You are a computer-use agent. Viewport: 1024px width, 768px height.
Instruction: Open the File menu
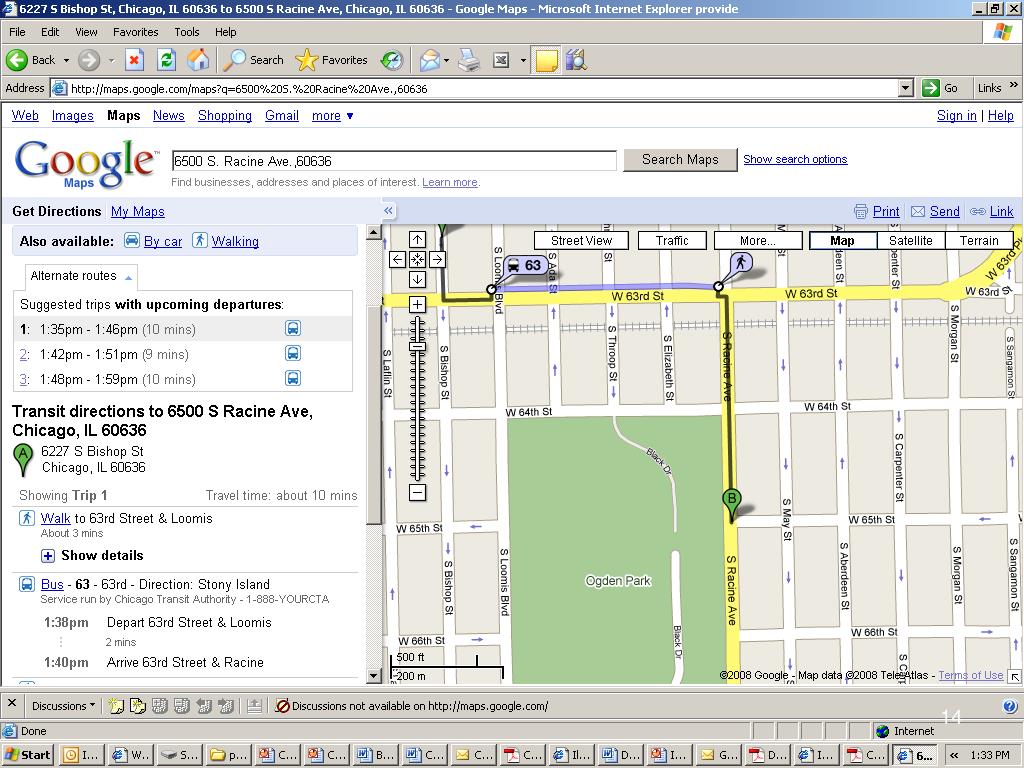click(x=17, y=32)
